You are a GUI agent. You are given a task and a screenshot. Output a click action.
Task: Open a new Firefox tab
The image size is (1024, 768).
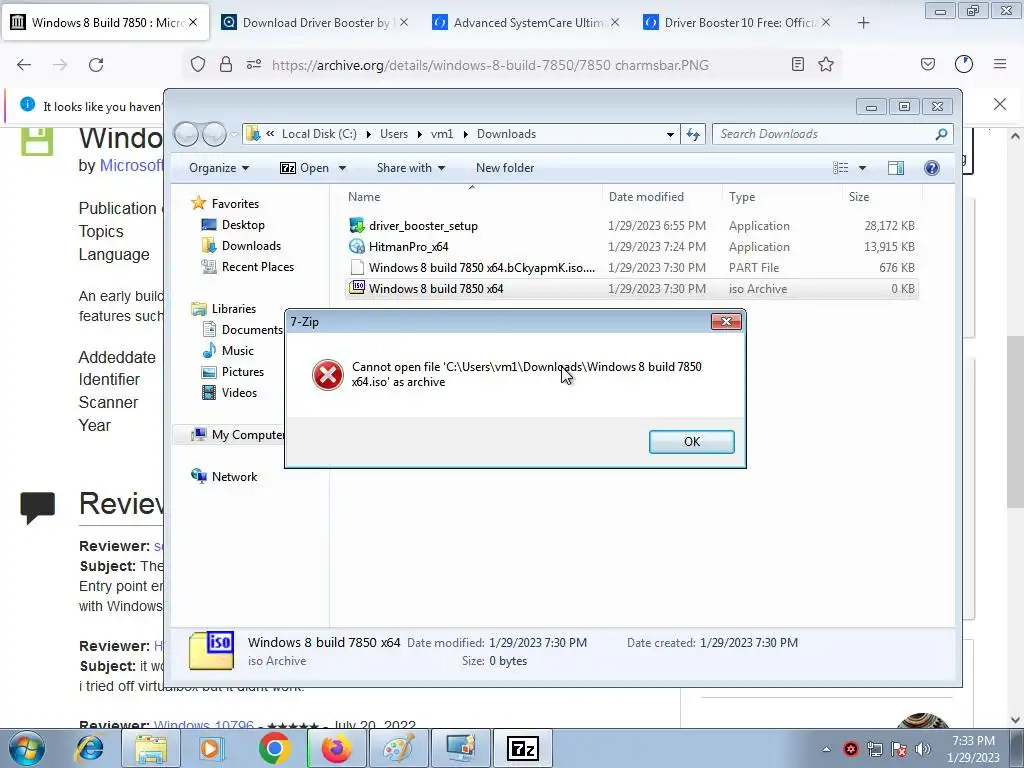863,23
